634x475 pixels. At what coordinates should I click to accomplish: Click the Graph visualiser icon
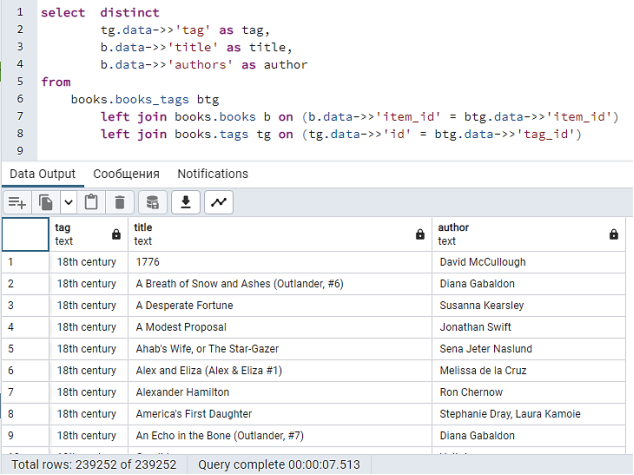click(x=219, y=202)
